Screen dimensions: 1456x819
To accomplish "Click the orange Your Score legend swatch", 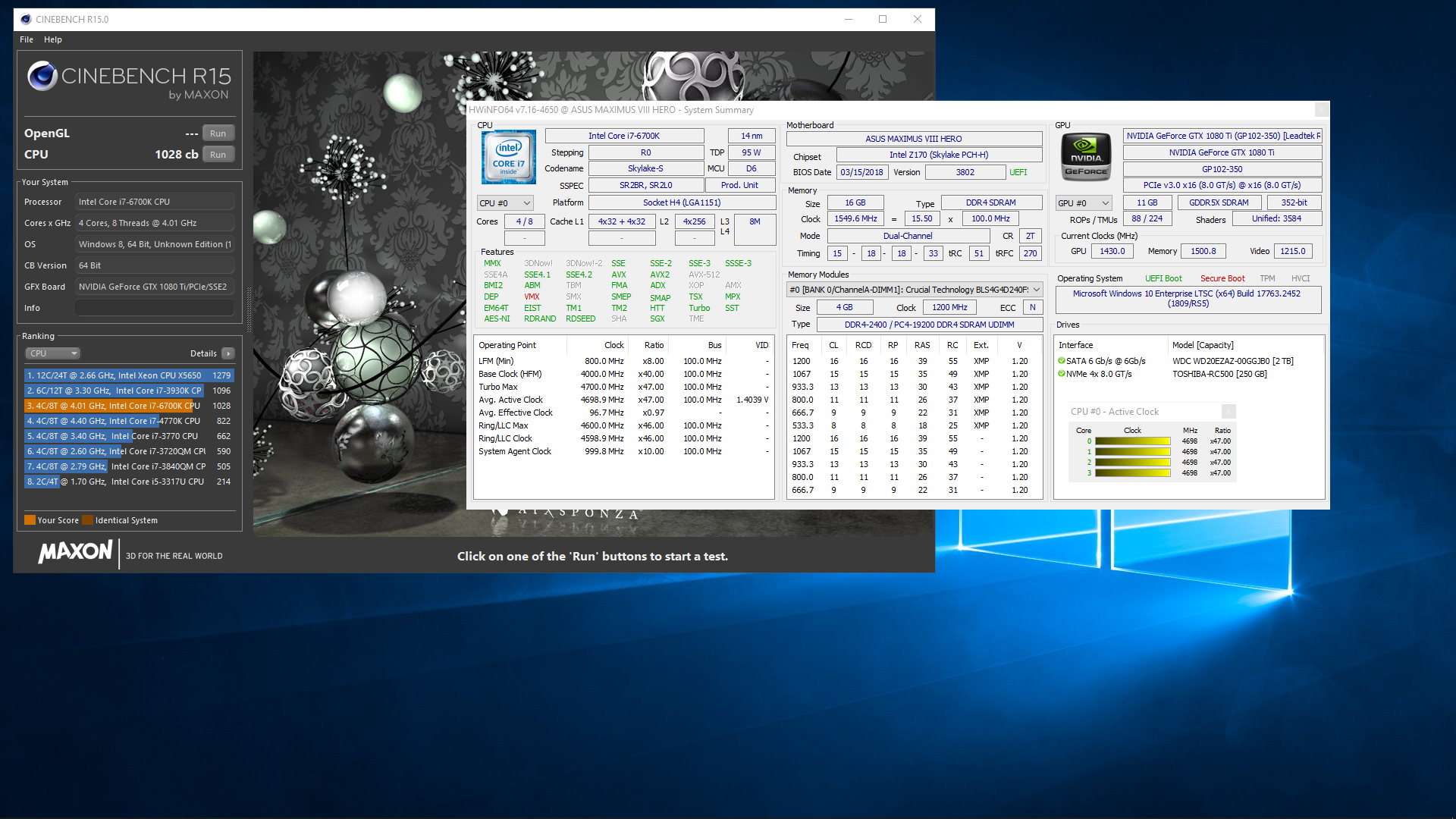I will 30,520.
